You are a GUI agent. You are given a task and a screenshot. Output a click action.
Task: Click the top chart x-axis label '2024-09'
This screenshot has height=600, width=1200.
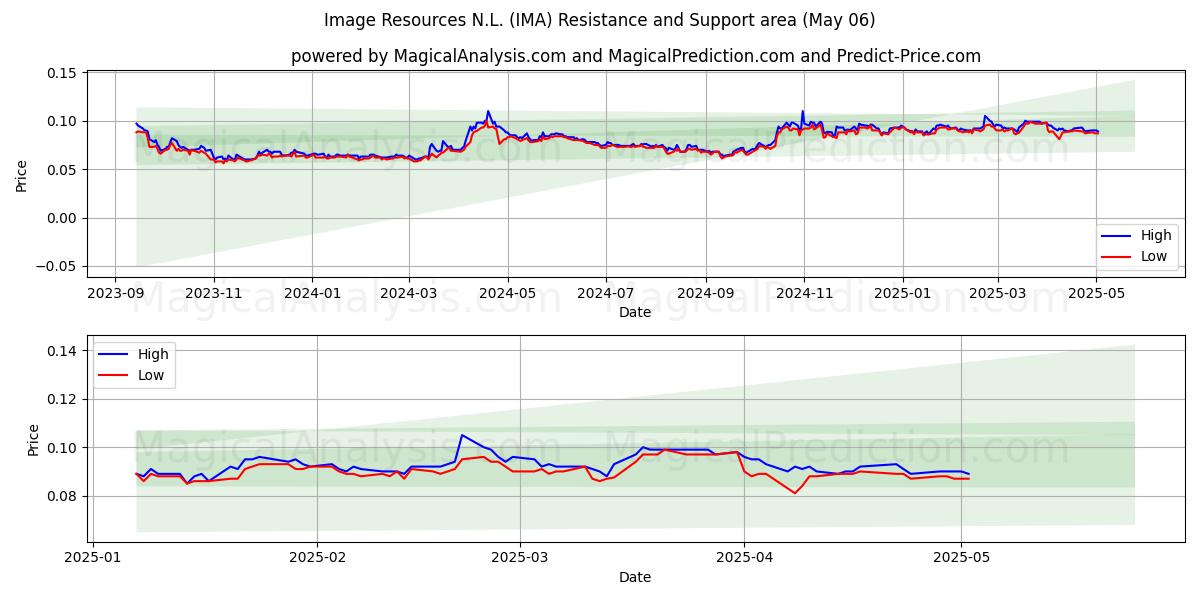pos(706,292)
